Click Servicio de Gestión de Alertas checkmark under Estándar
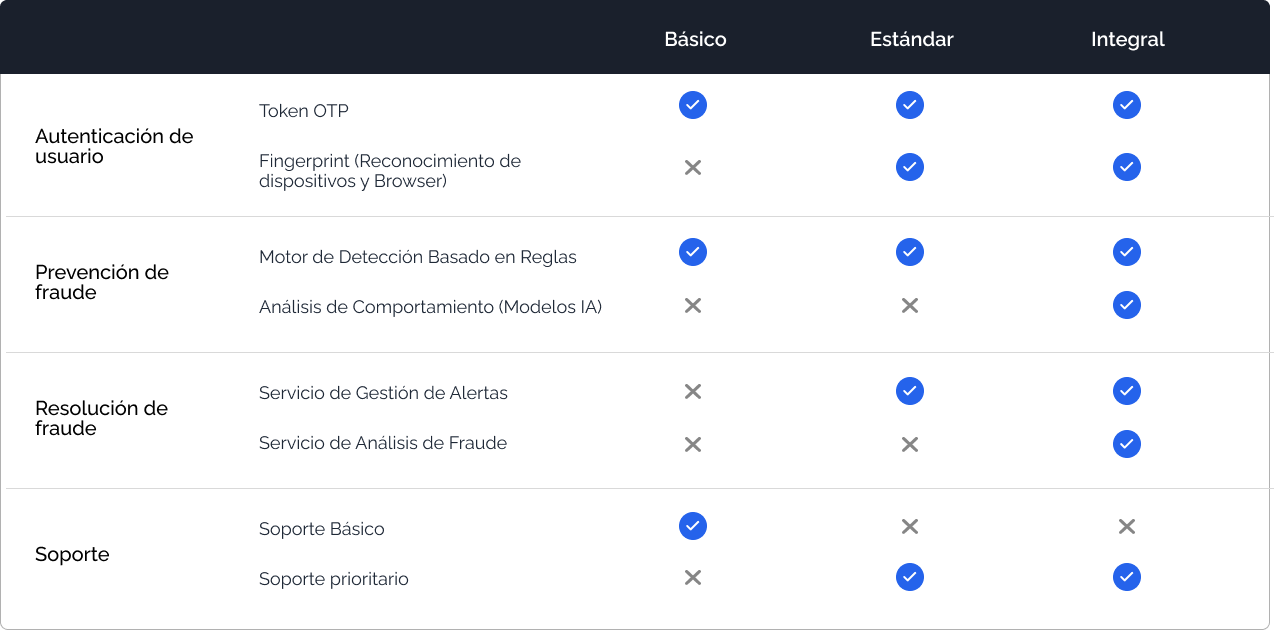This screenshot has width=1274, height=630. coord(910,391)
